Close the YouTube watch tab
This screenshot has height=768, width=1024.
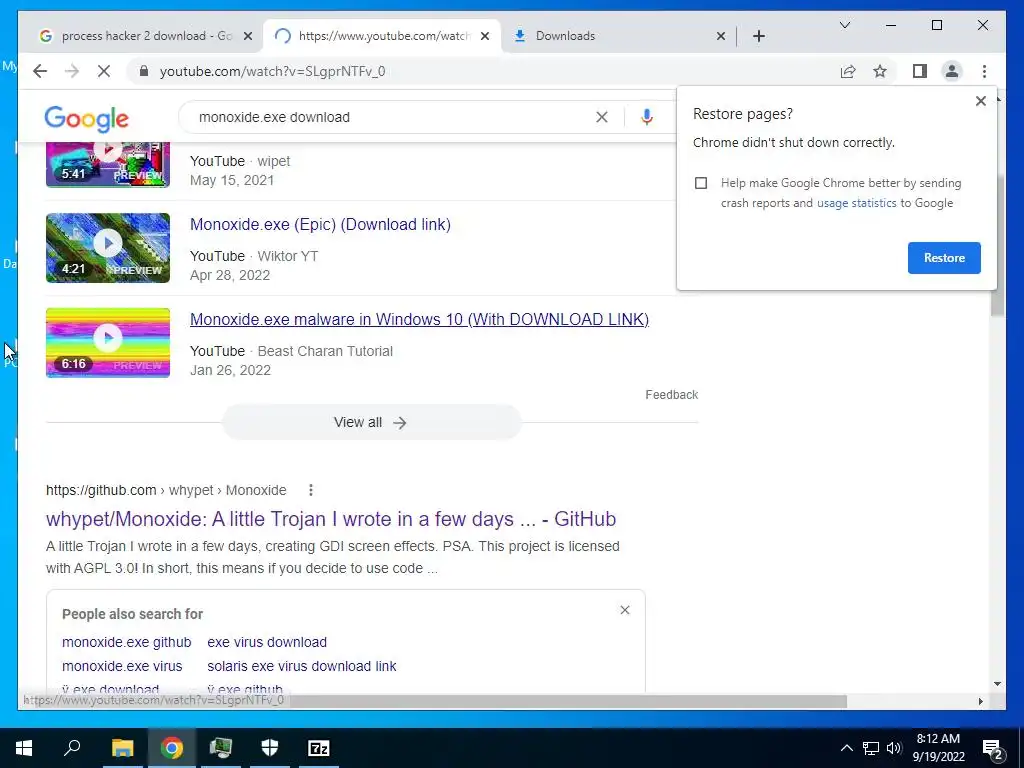(485, 36)
